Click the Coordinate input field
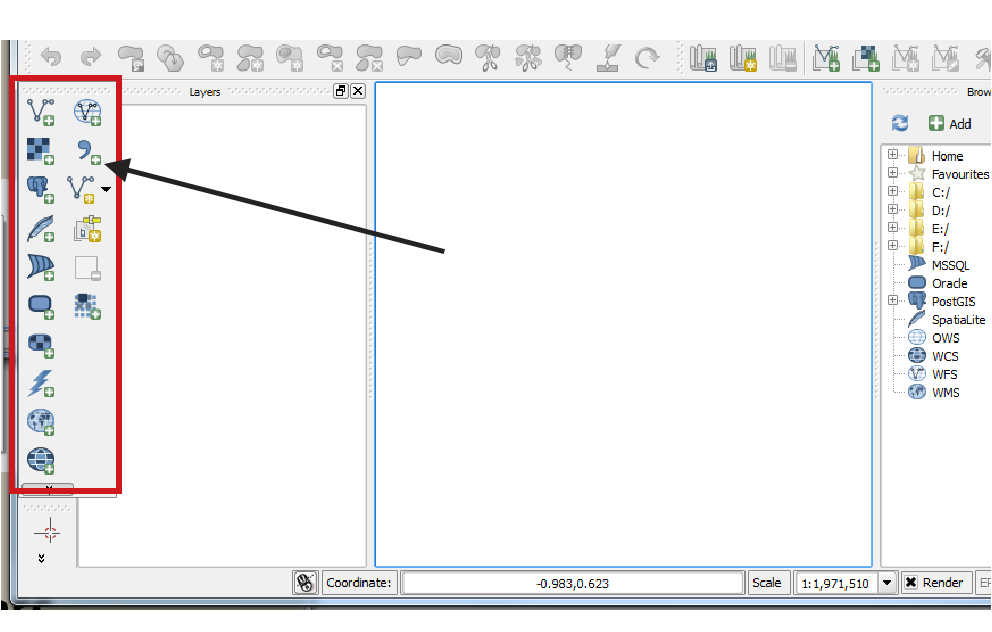The width and height of the screenshot is (992, 632). [573, 582]
